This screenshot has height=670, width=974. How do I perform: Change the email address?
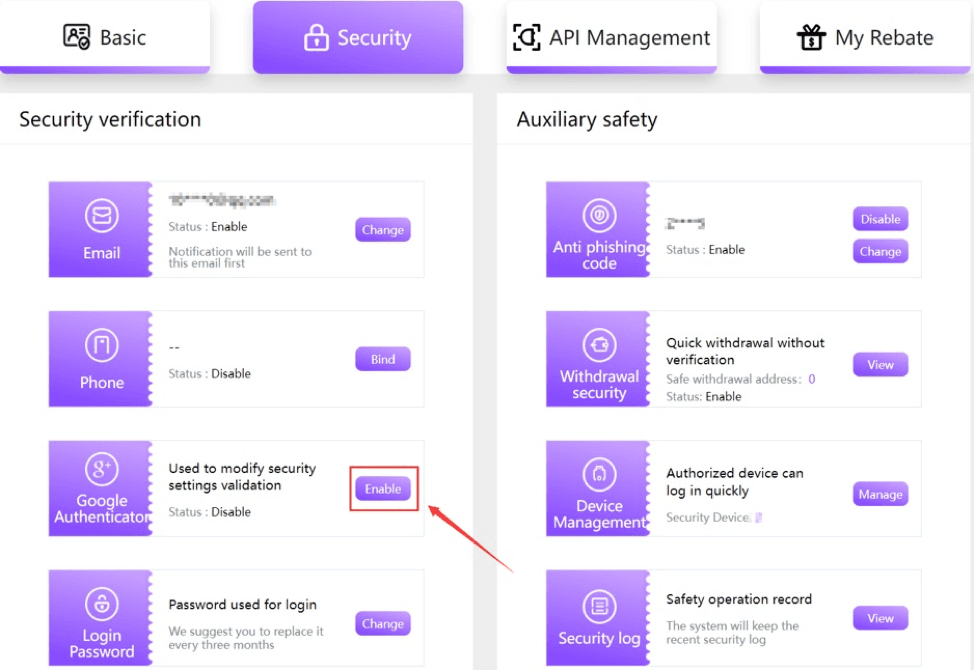click(x=383, y=230)
